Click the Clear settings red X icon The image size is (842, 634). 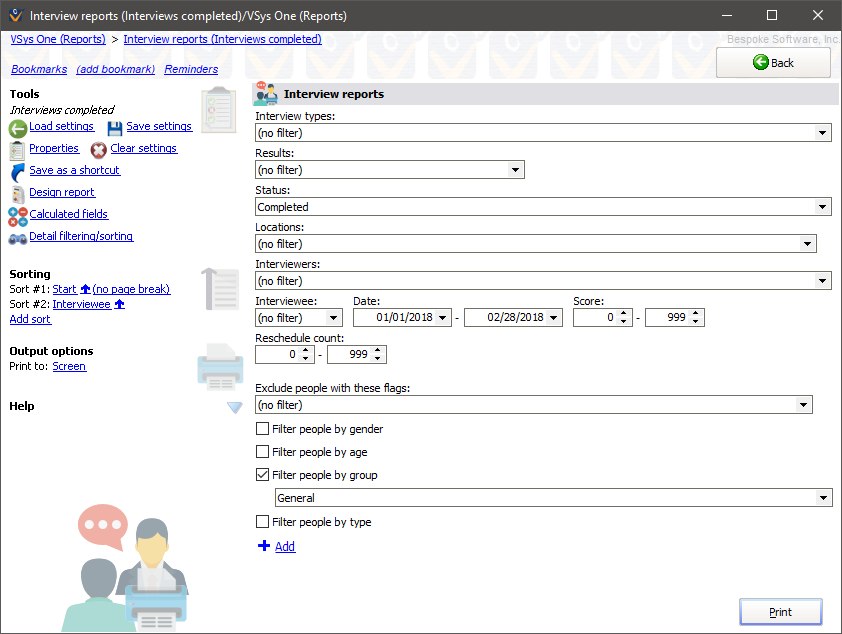pos(98,148)
